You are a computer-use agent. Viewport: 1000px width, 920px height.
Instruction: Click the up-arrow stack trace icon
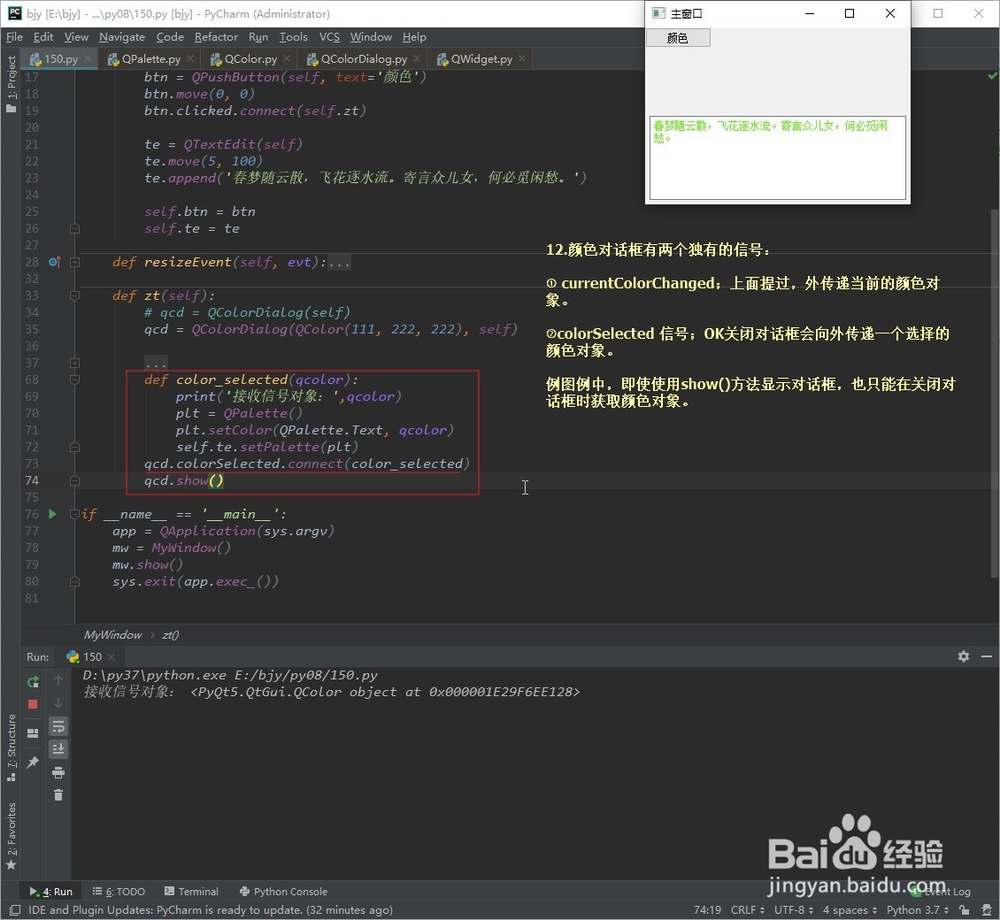[x=58, y=680]
